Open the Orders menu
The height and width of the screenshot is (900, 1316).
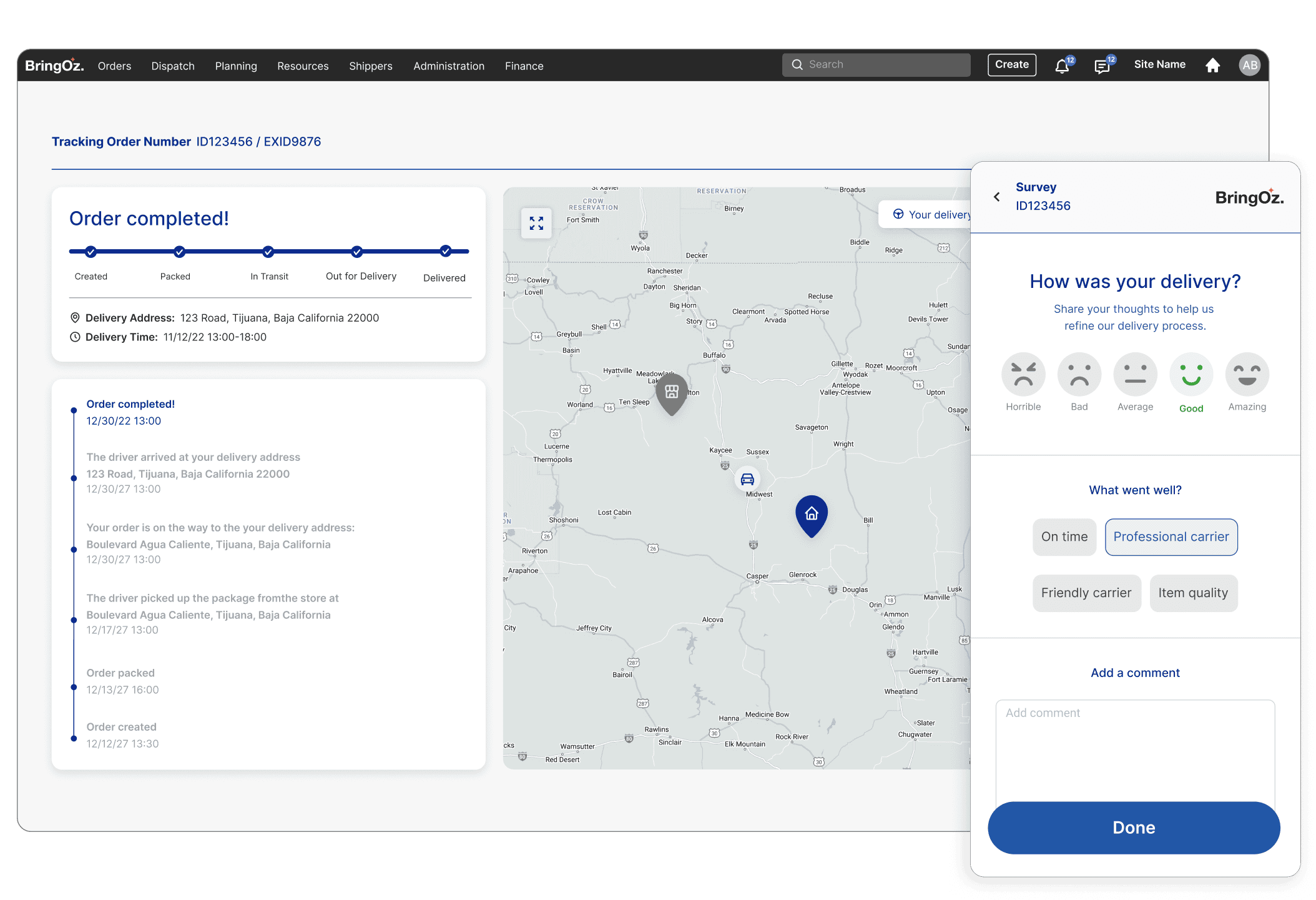click(x=114, y=66)
